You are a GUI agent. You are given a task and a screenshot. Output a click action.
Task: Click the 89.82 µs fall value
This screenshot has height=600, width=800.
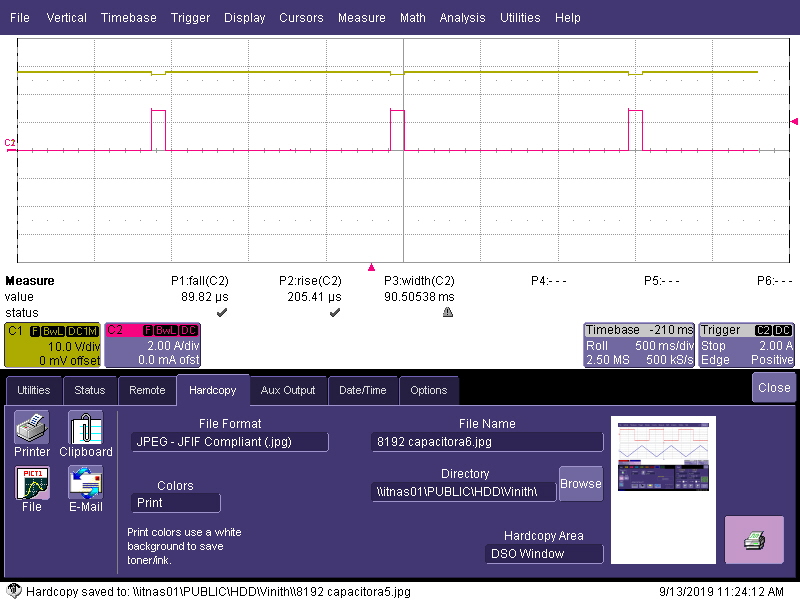click(205, 297)
